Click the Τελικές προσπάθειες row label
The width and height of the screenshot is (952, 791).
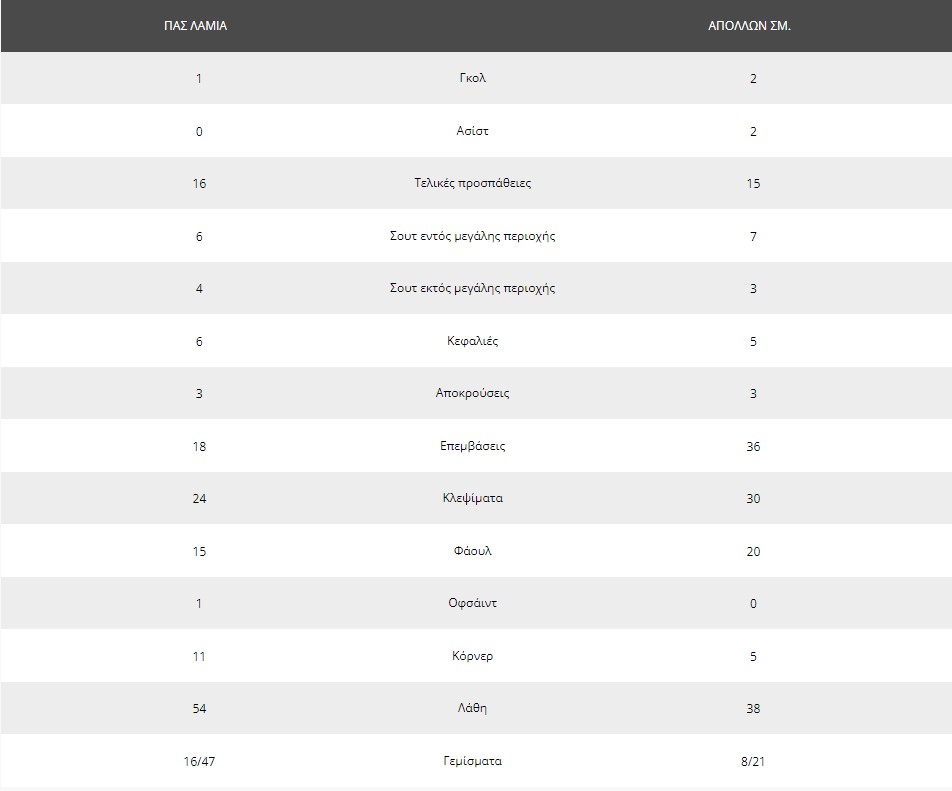pos(472,183)
